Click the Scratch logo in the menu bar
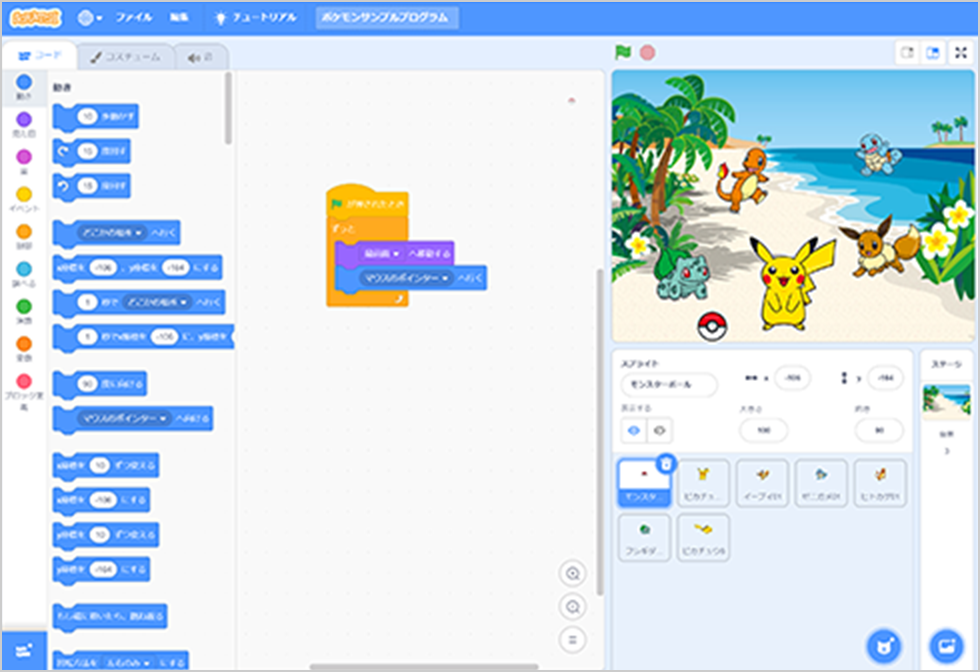 (x=36, y=18)
